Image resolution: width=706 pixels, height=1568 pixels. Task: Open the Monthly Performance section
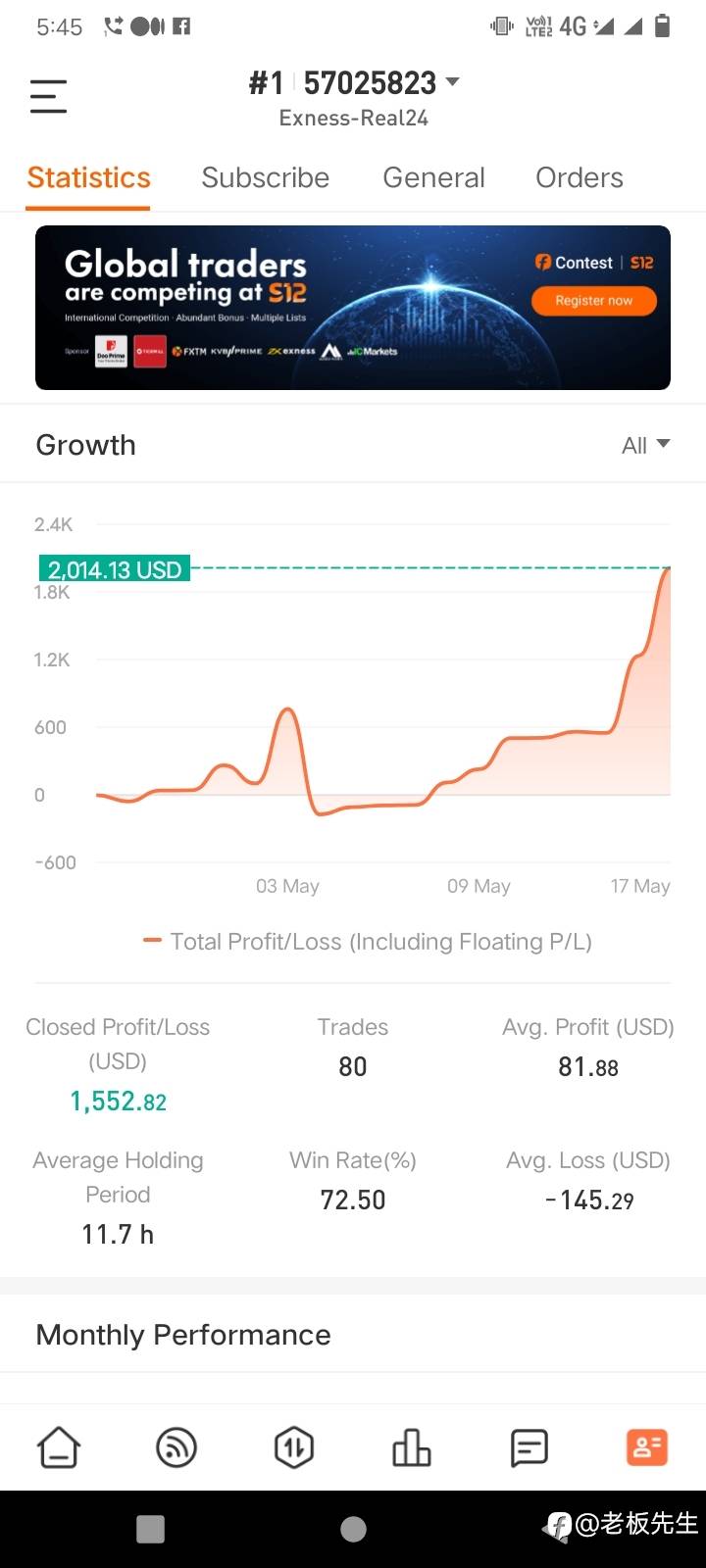click(x=183, y=1335)
